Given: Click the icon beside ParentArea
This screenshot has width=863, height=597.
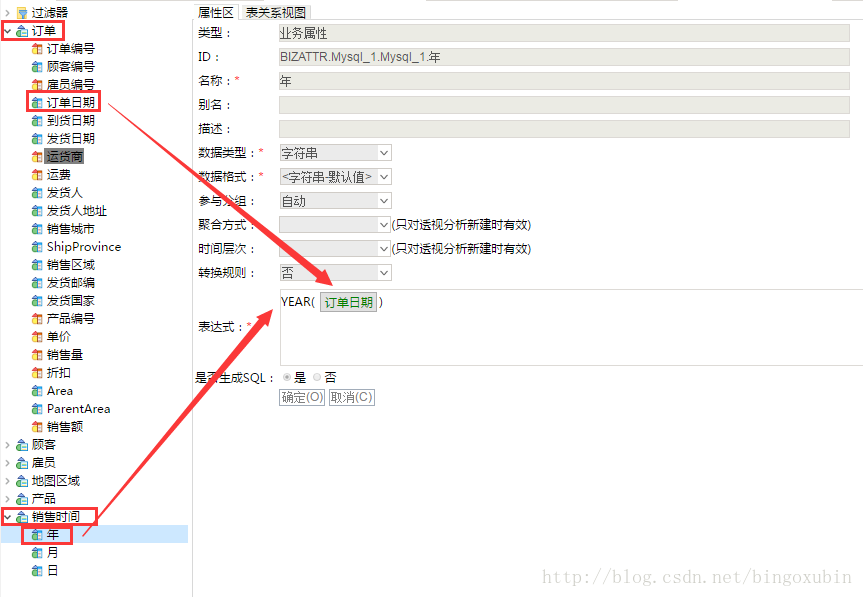Looking at the screenshot, I should point(37,409).
